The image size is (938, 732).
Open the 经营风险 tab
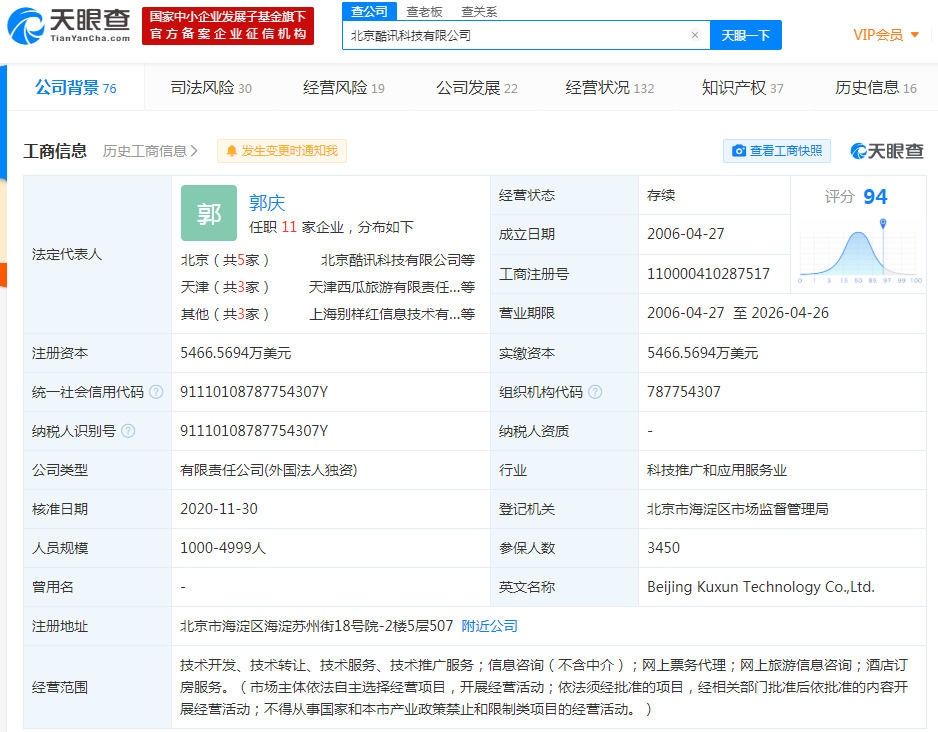click(344, 88)
